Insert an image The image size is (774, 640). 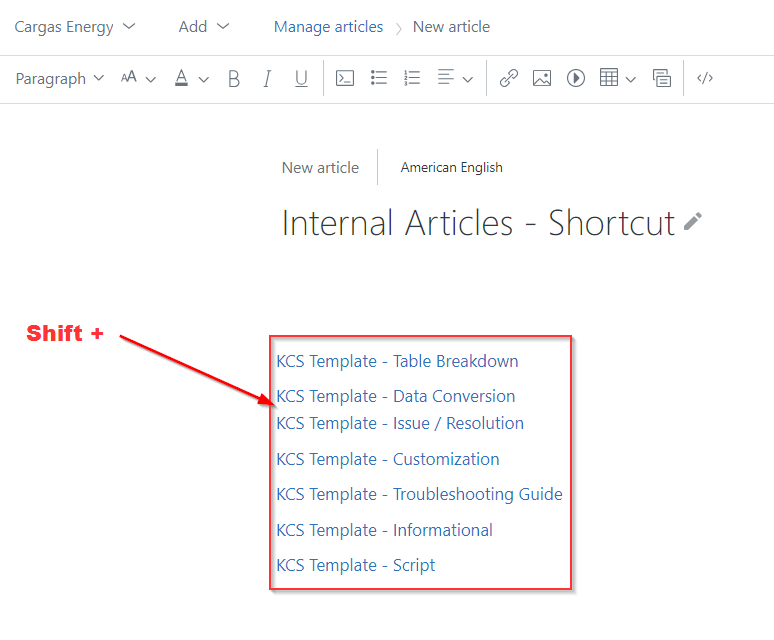(x=542, y=78)
